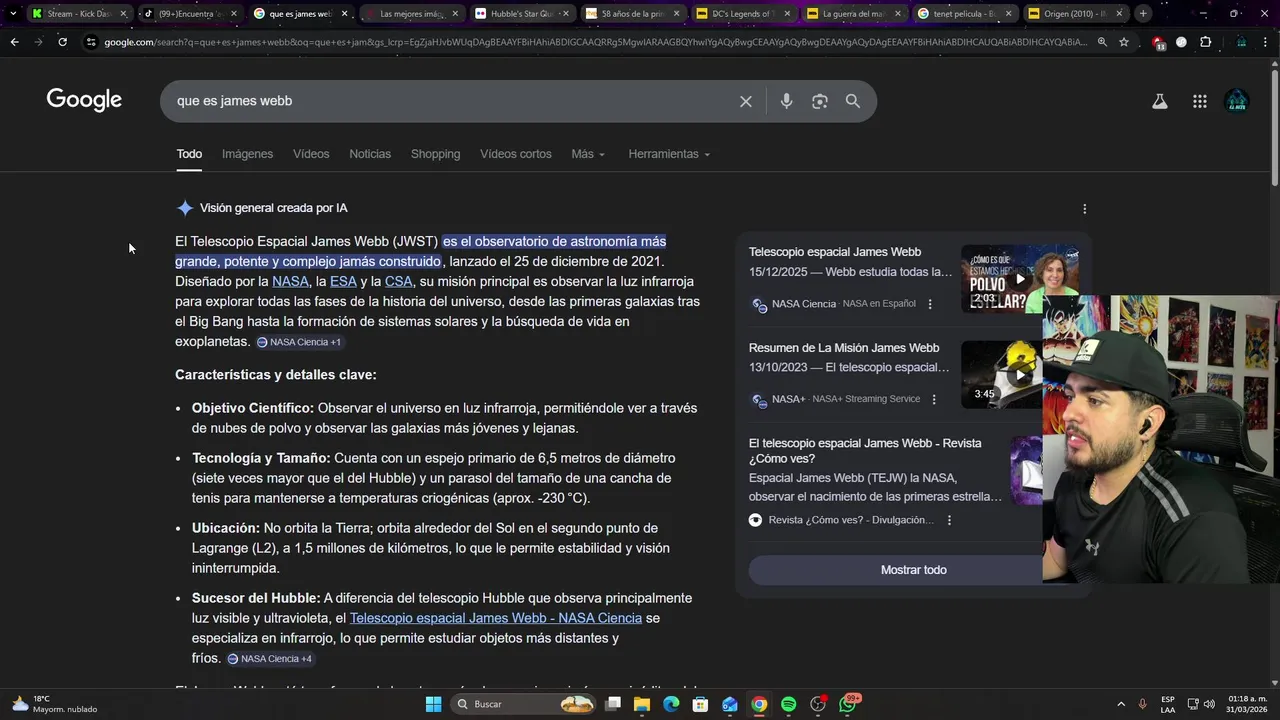Click the Mostrar todo button

coord(913,570)
